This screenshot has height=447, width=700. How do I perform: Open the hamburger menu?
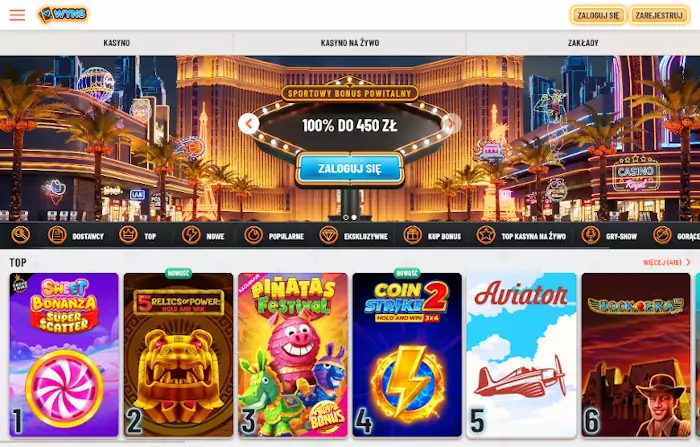[x=17, y=15]
